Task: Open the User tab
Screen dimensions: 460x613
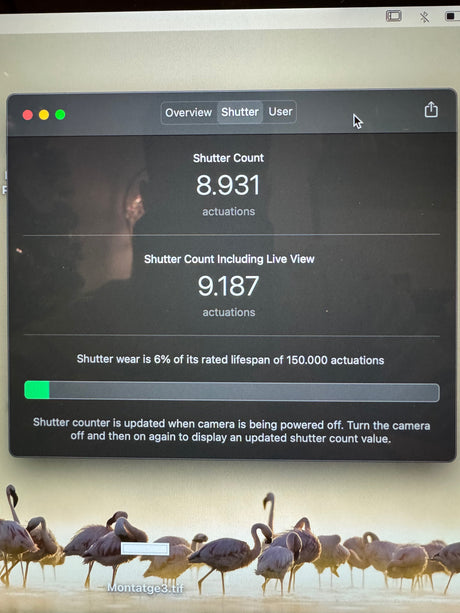Action: (x=280, y=112)
